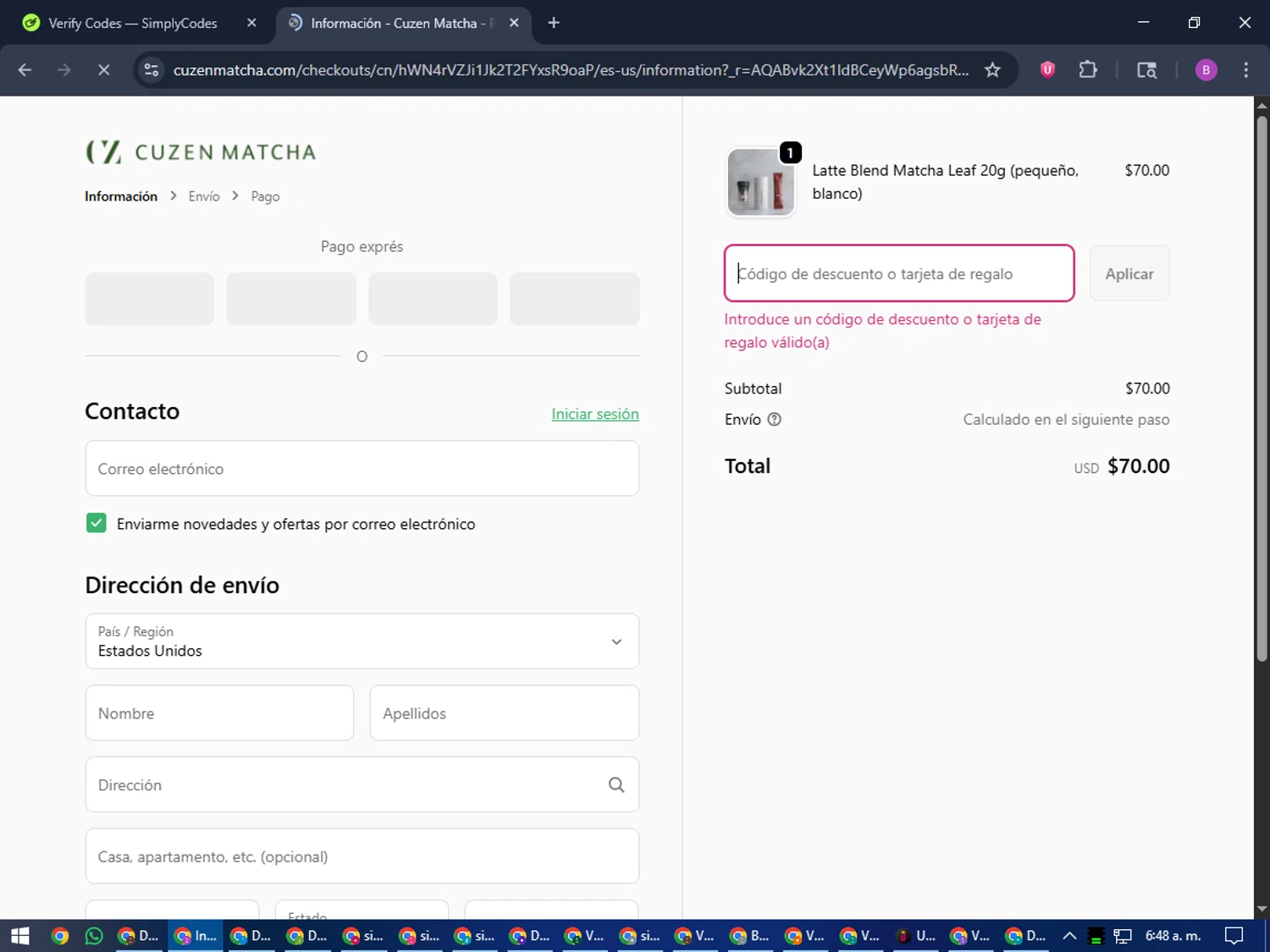
Task: Go to the Envío breadcrumb step
Action: [204, 196]
